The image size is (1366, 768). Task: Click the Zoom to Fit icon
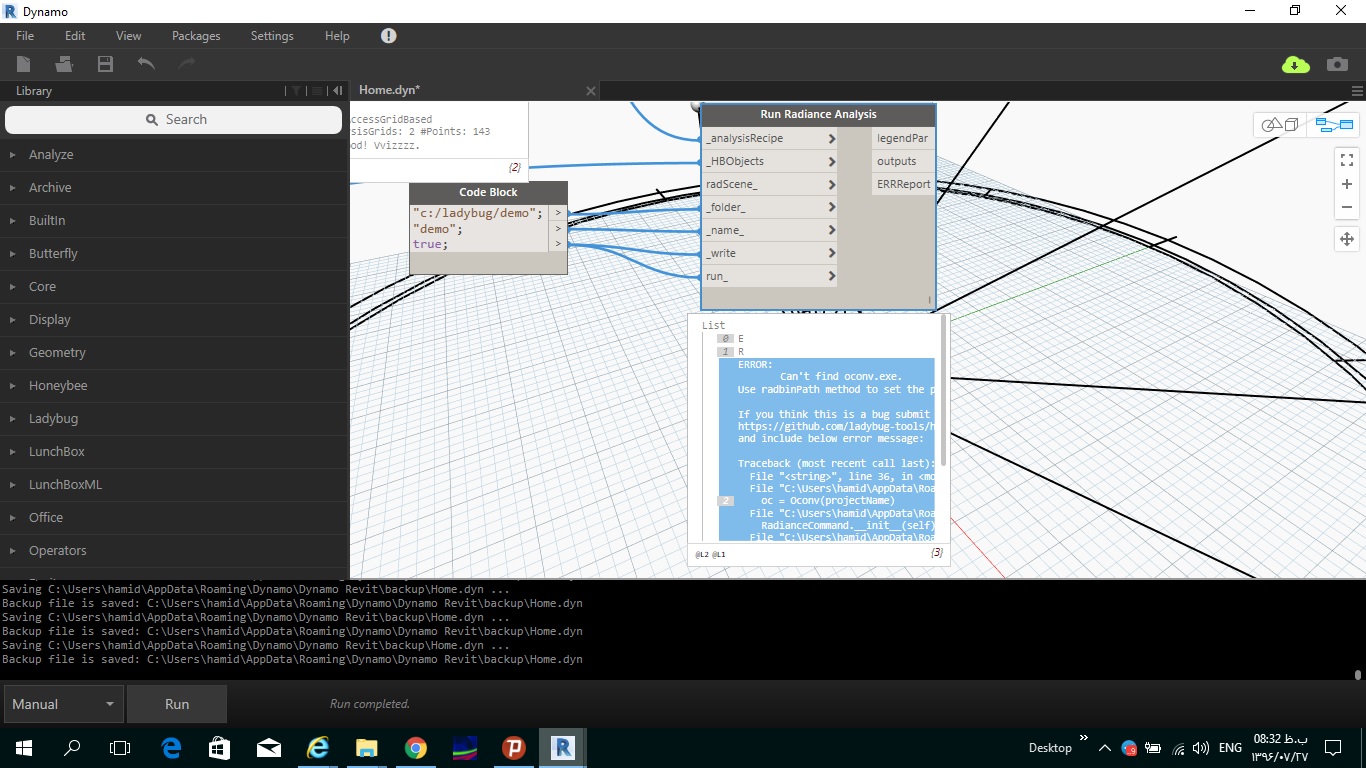point(1346,158)
